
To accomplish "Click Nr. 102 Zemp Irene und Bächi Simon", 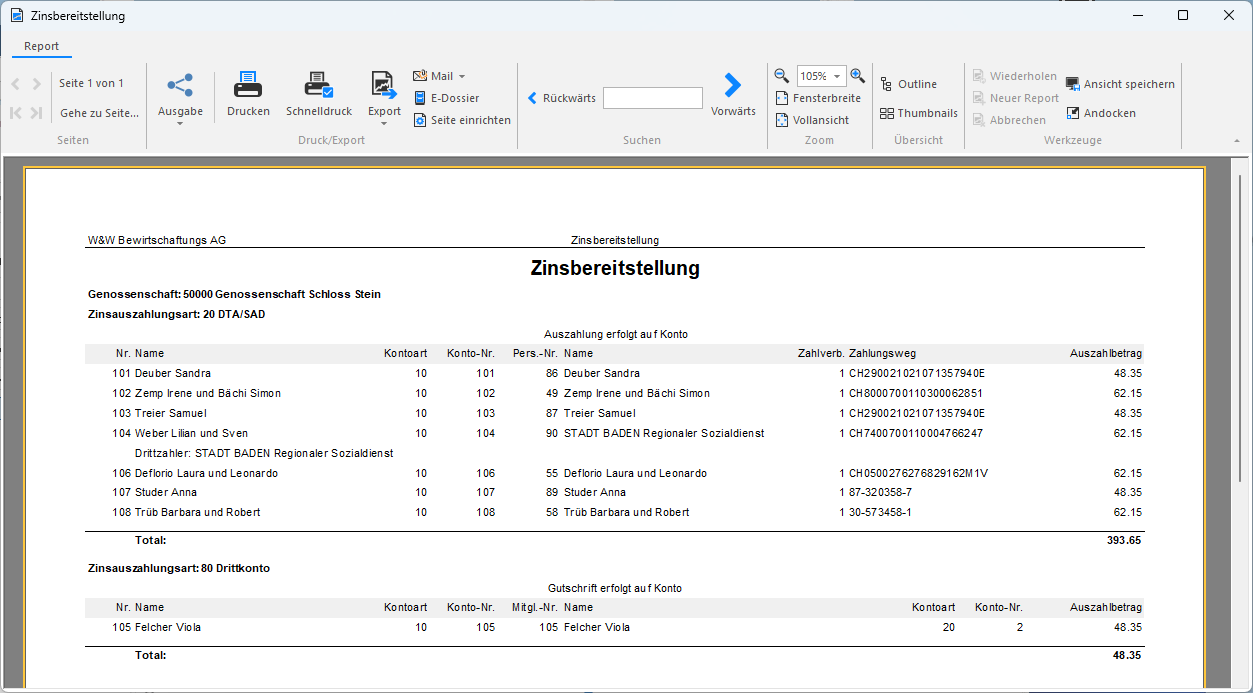I will click(197, 393).
